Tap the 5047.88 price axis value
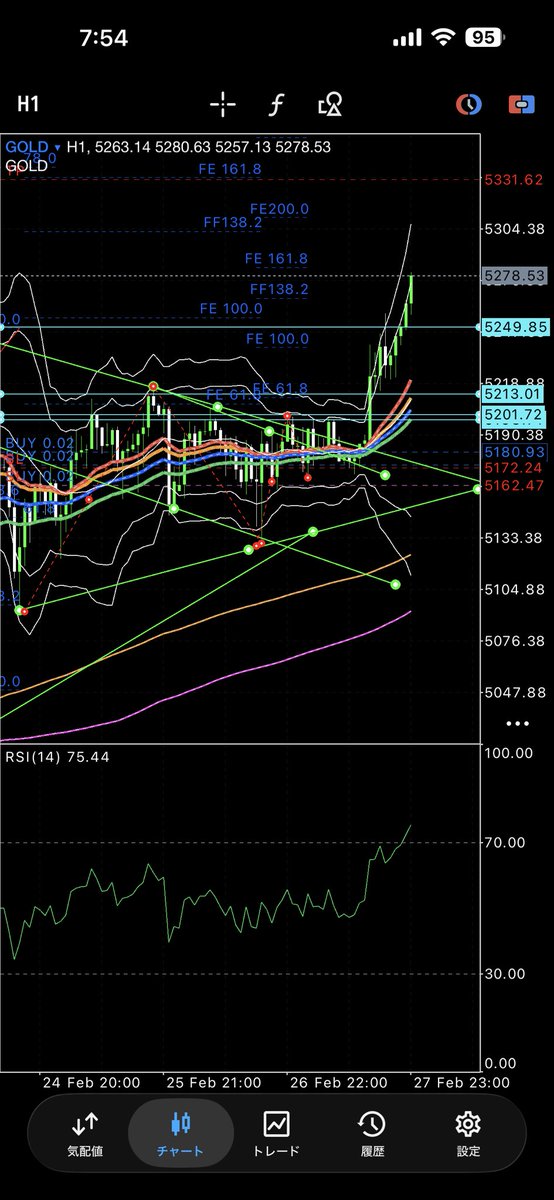 tap(513, 692)
